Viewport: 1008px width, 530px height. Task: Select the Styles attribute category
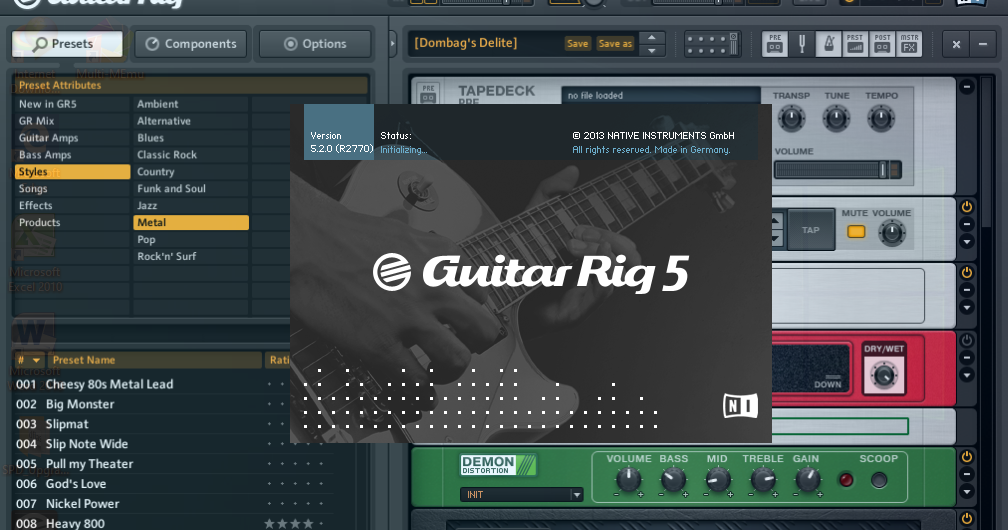pyautogui.click(x=72, y=172)
